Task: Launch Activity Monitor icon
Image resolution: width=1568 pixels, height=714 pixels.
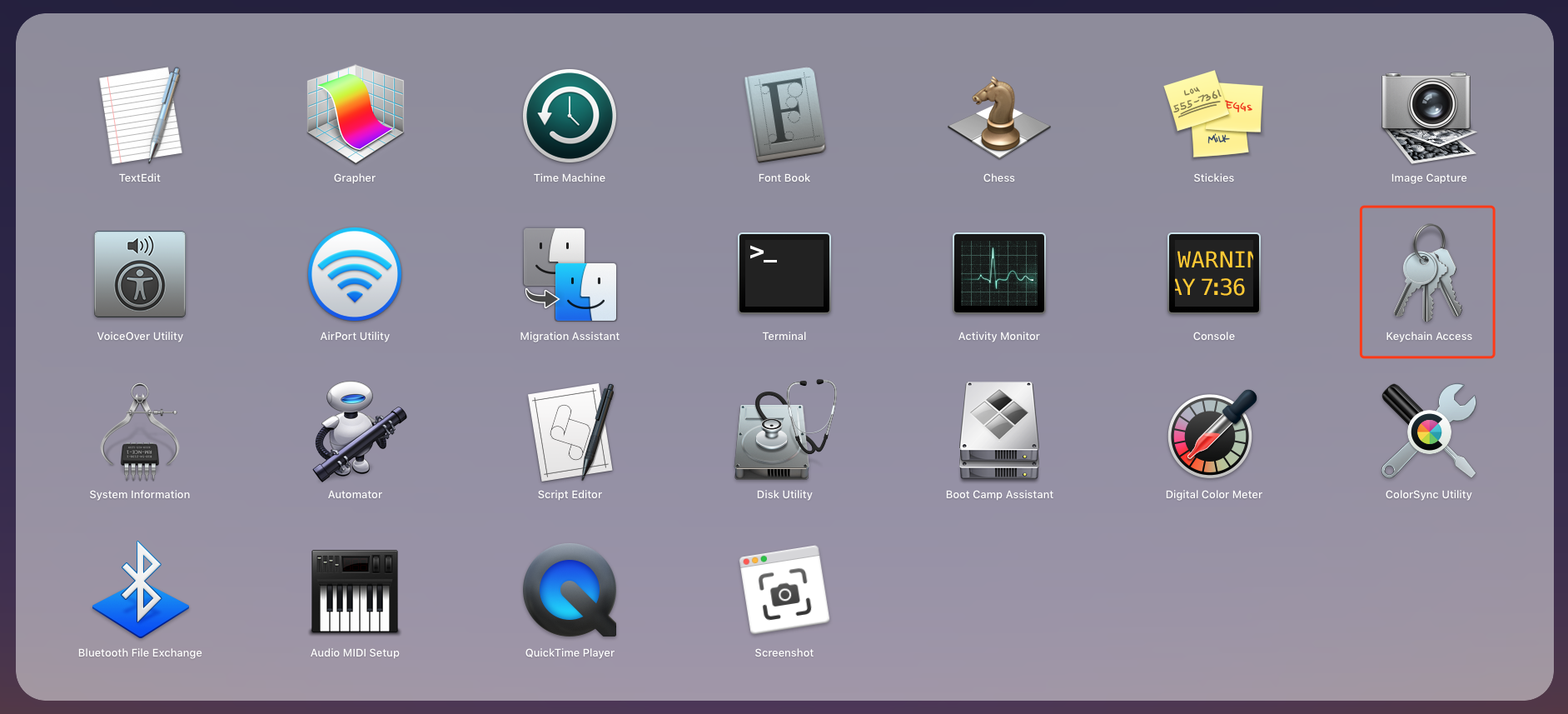Action: (999, 273)
